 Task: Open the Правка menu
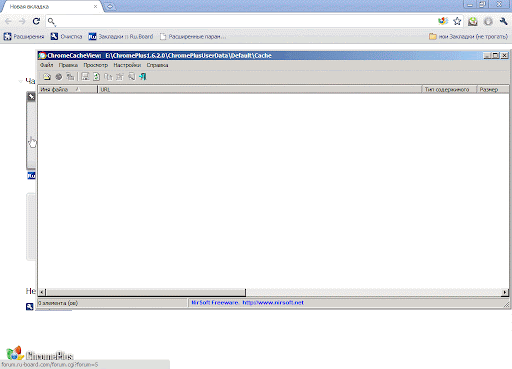(68, 65)
